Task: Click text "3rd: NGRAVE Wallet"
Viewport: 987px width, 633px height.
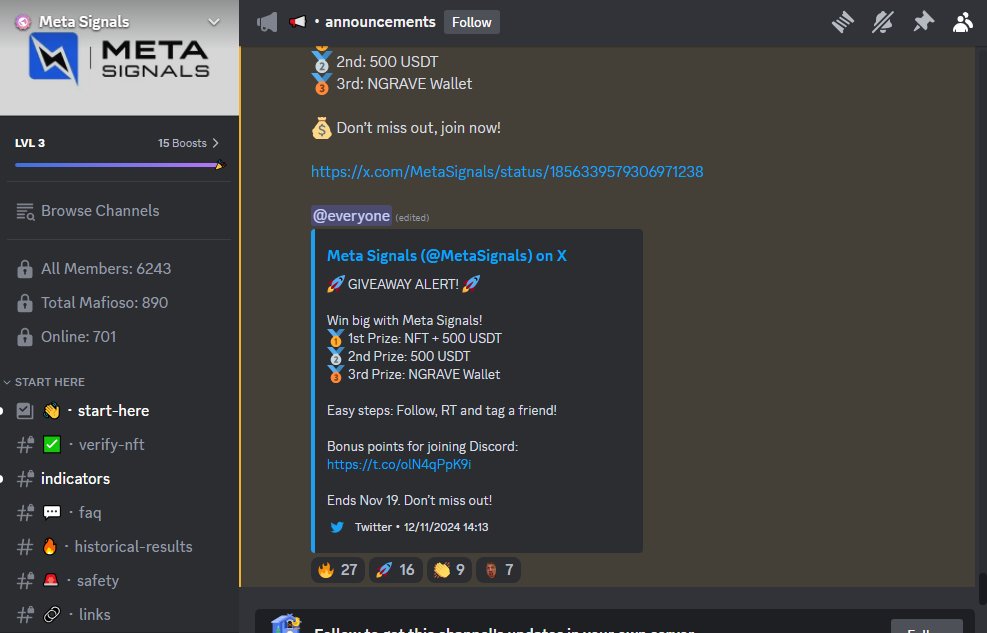Action: (404, 84)
